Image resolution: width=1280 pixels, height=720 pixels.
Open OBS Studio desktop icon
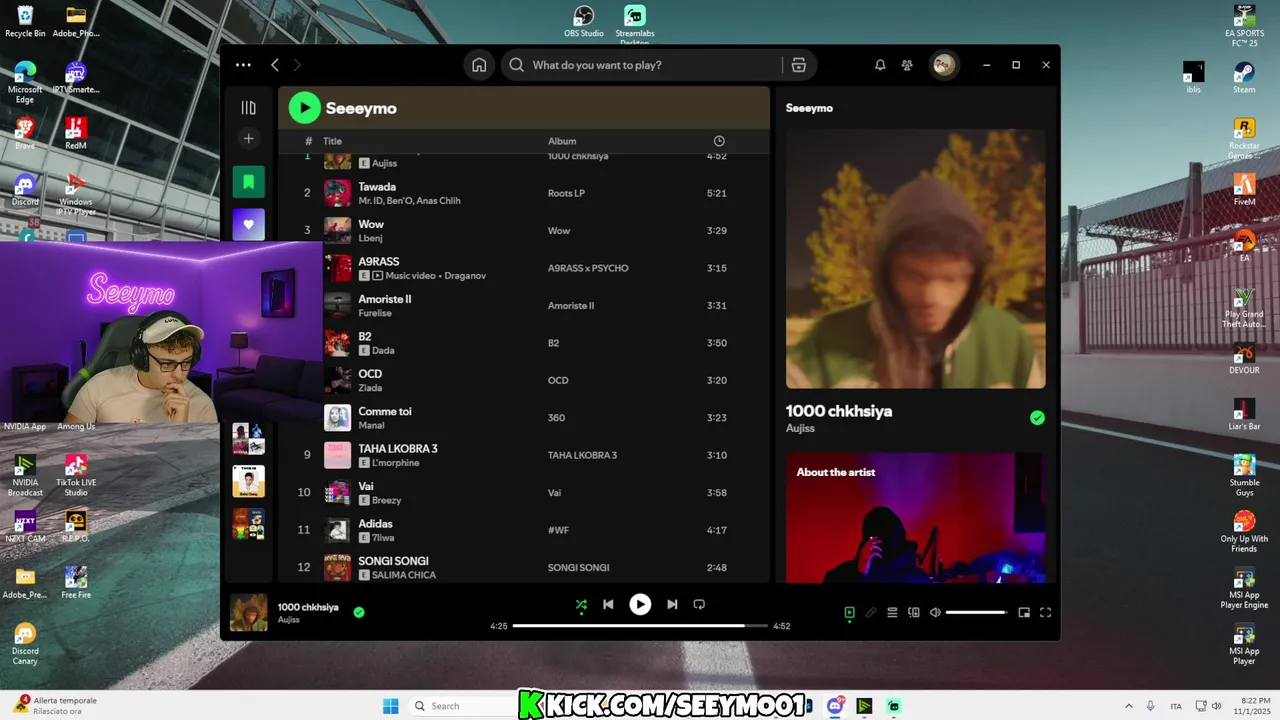click(x=584, y=22)
